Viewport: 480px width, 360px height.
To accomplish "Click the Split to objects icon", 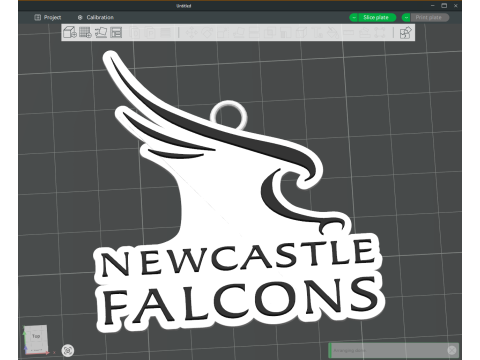I will 135,32.
